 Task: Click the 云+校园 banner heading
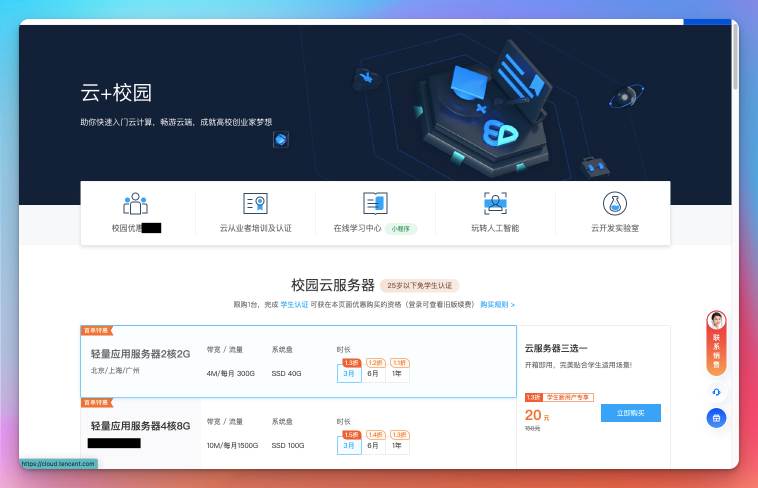(x=116, y=93)
